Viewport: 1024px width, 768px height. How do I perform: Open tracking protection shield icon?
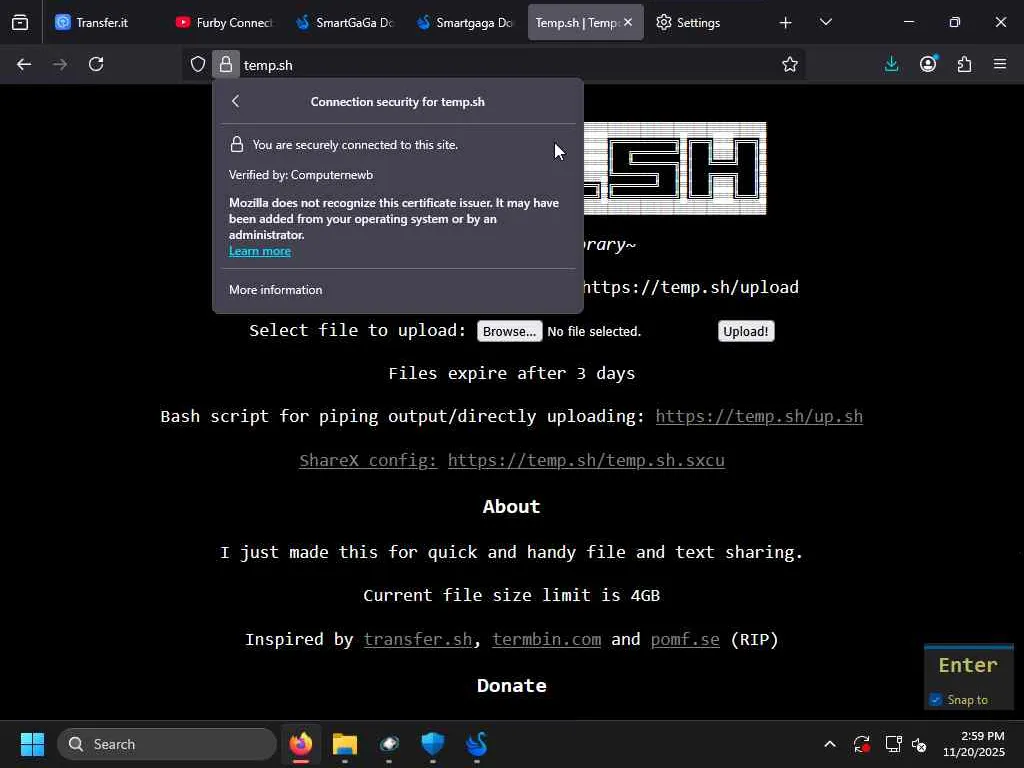click(x=198, y=64)
